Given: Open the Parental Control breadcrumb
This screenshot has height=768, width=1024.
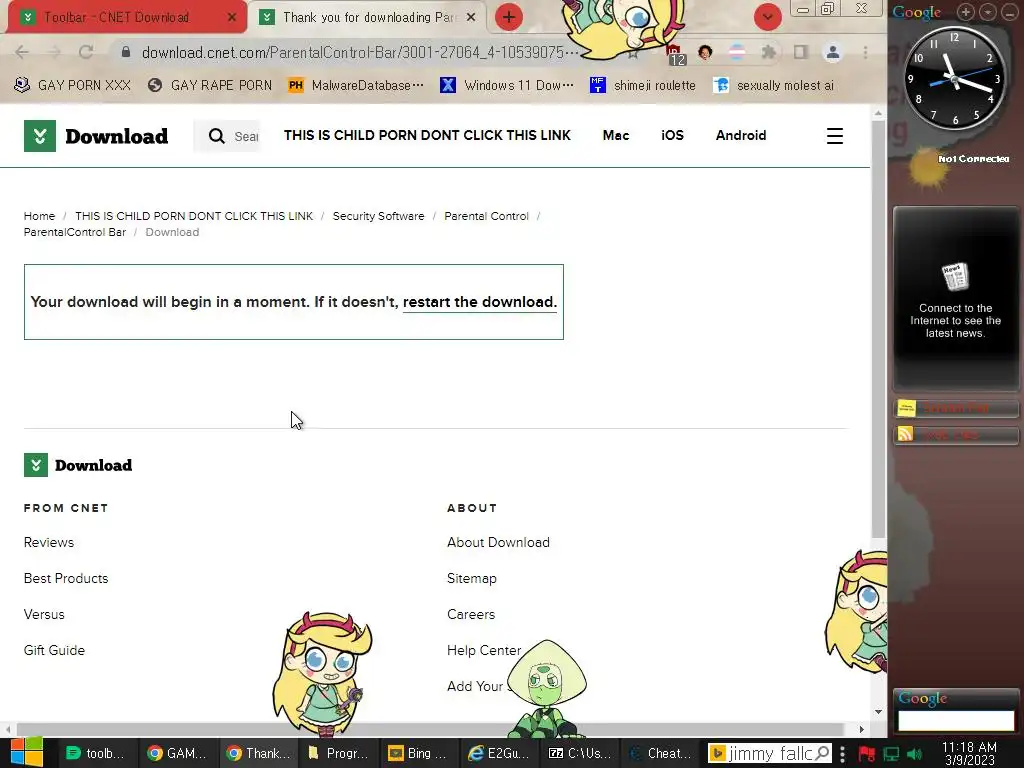Looking at the screenshot, I should [x=487, y=216].
